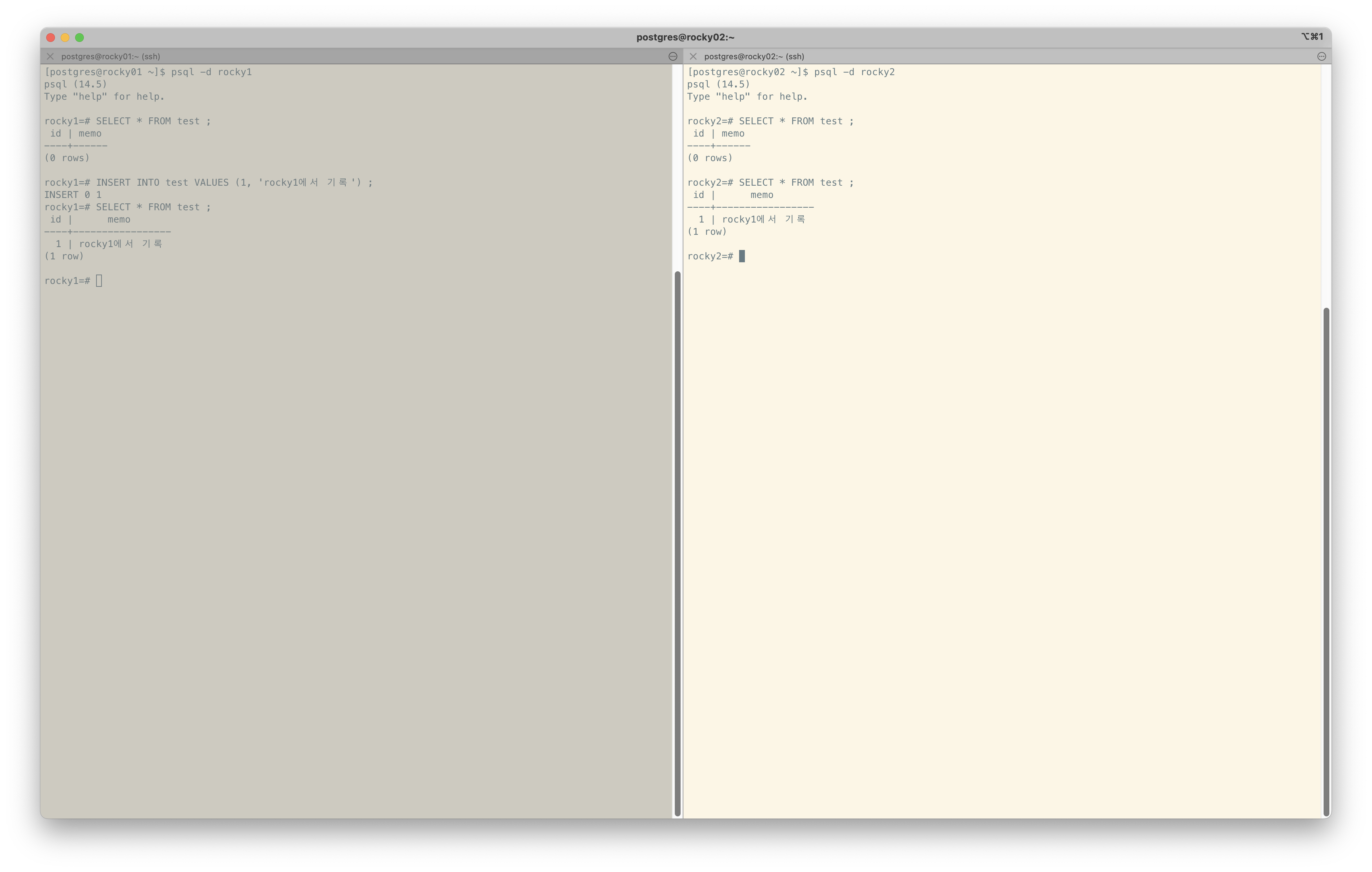The height and width of the screenshot is (872, 1372).
Task: Close the postgres@rocky01 pane with X icon
Action: [x=50, y=56]
